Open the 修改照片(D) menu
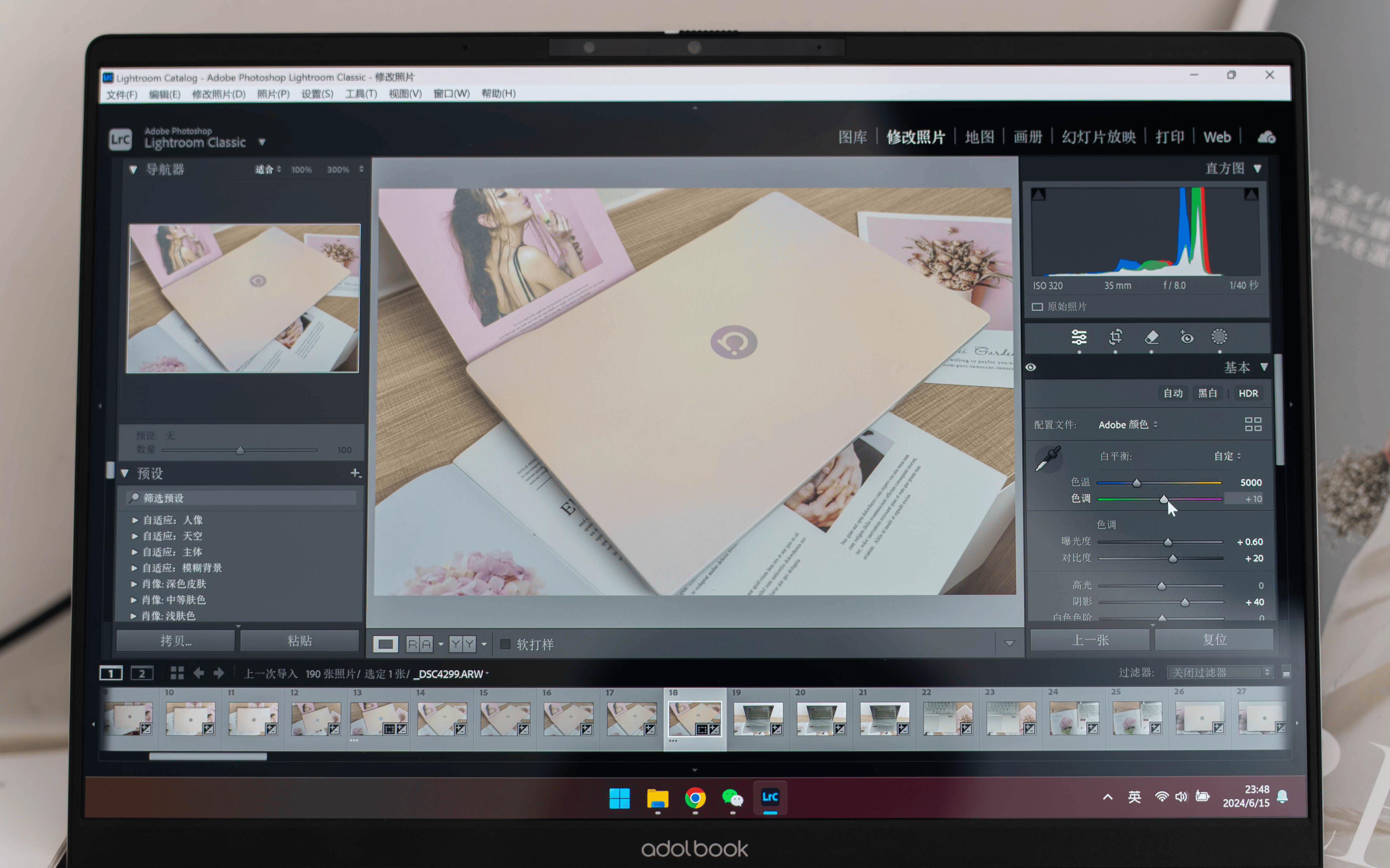The image size is (1390, 868). pyautogui.click(x=219, y=94)
